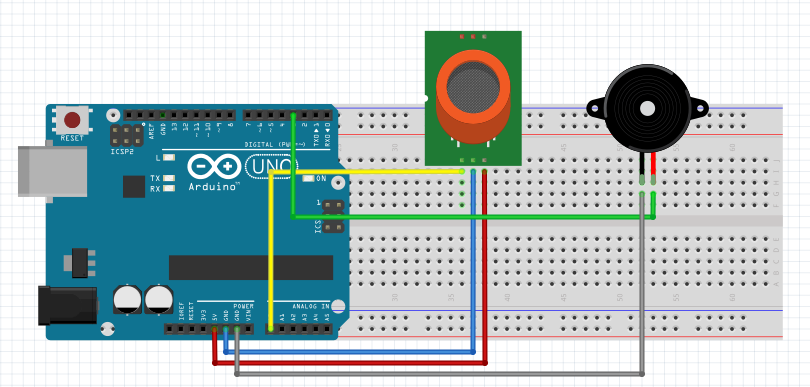Select the MQ gas sensor module
The height and width of the screenshot is (387, 810).
473,98
